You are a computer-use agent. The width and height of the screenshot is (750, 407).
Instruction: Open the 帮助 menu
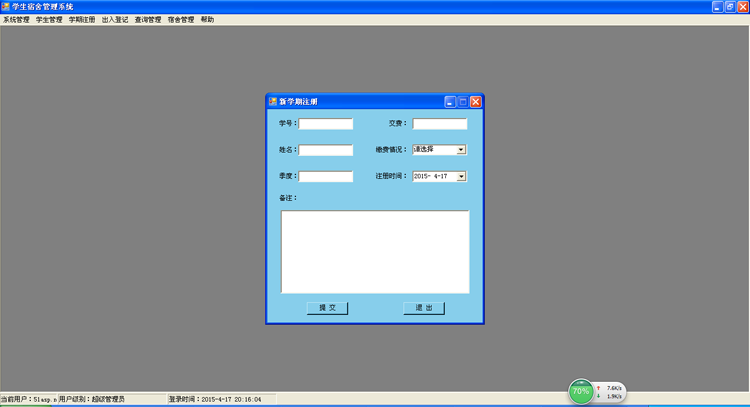point(207,20)
